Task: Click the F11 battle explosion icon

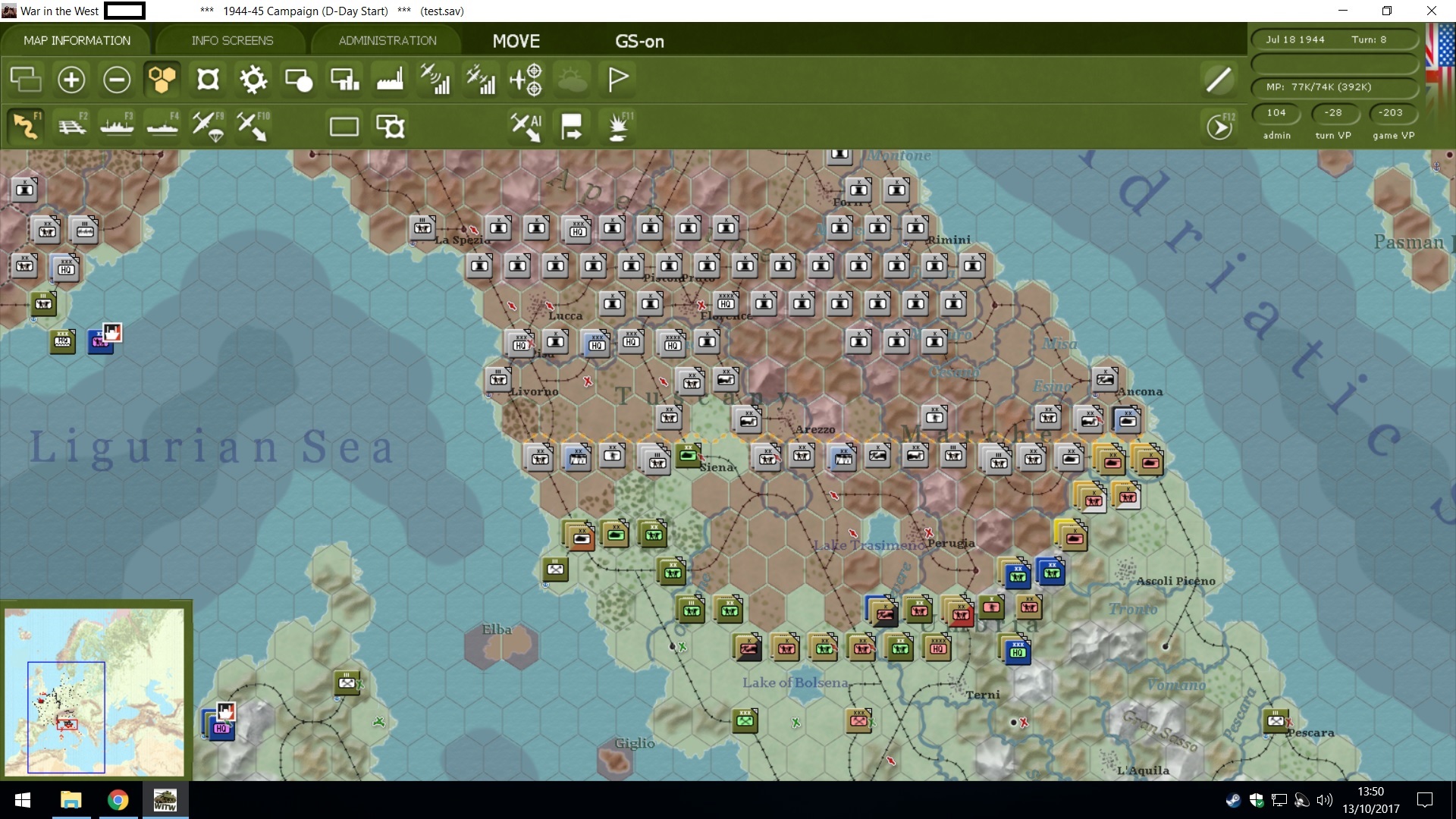Action: (619, 126)
